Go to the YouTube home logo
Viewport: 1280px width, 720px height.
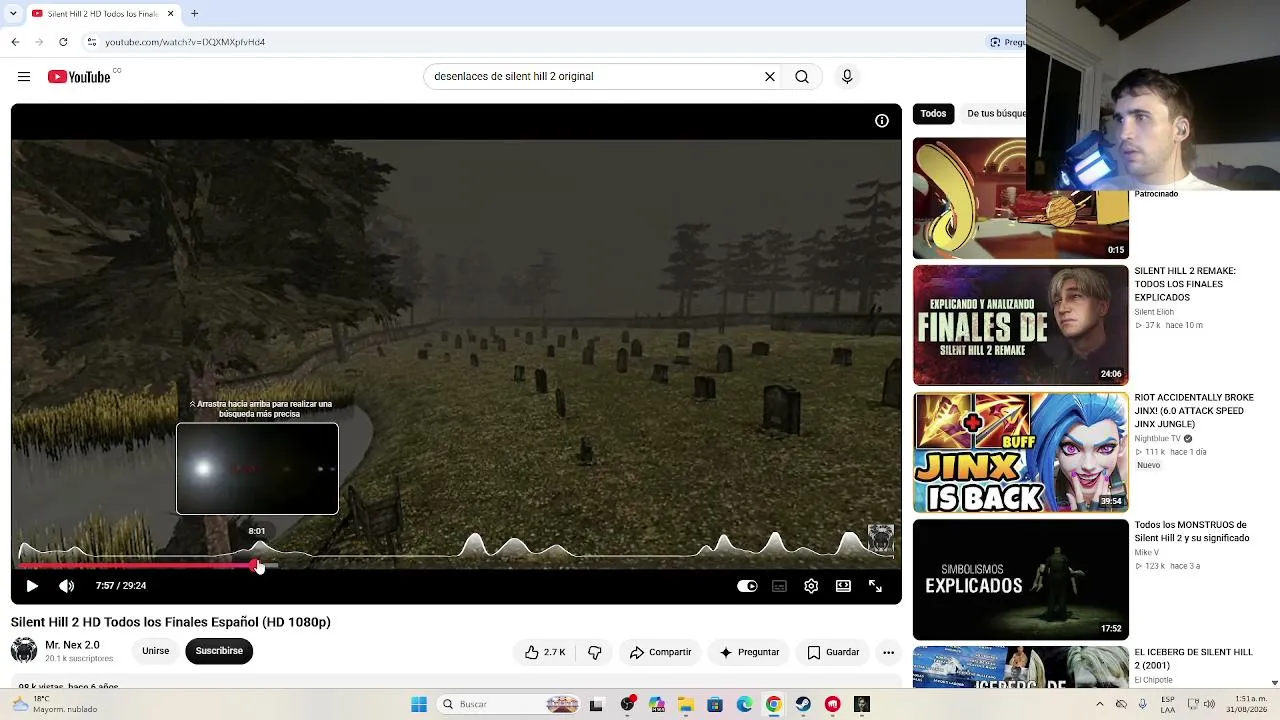point(79,77)
